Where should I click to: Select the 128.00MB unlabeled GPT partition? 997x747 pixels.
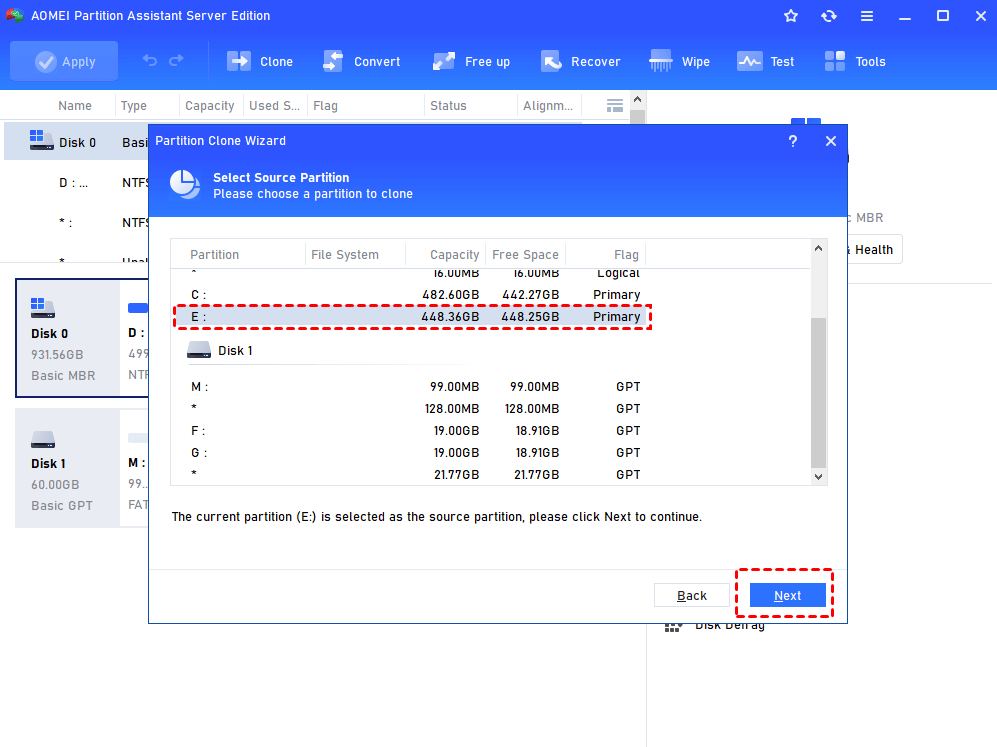[x=412, y=409]
